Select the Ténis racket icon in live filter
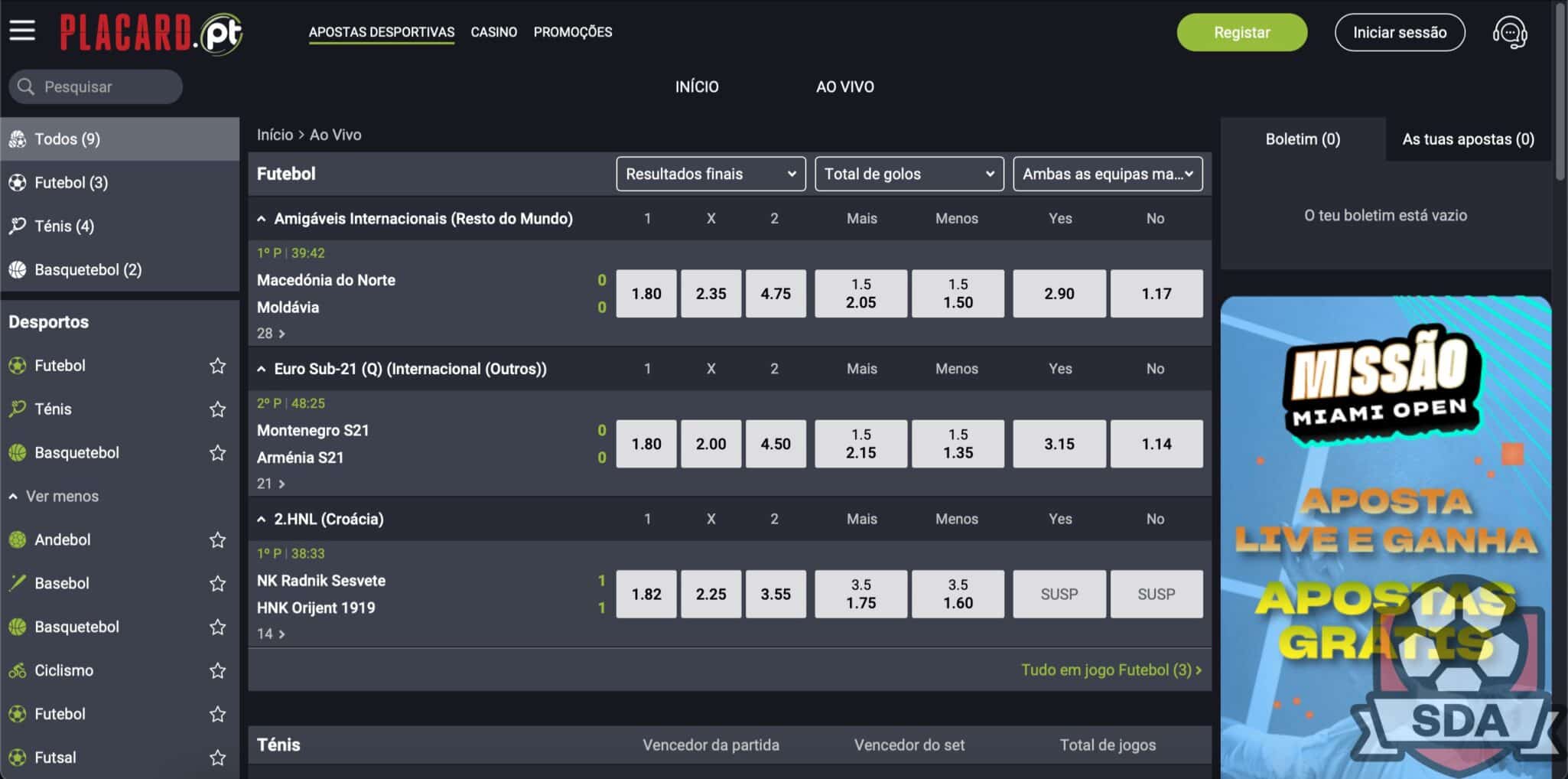The image size is (1568, 779). pyautogui.click(x=17, y=226)
